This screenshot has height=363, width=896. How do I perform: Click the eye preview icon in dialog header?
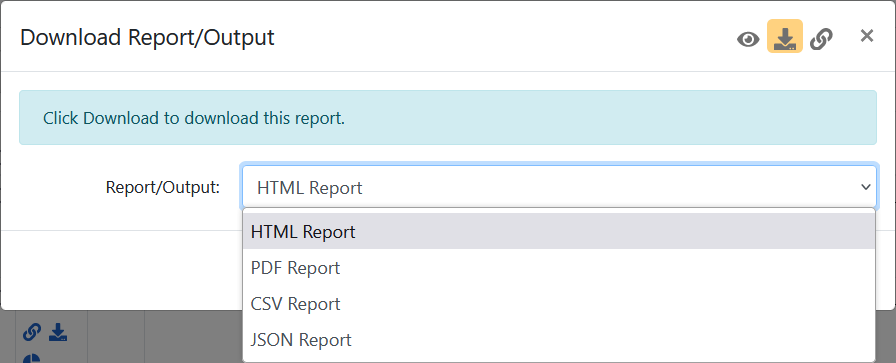(748, 39)
